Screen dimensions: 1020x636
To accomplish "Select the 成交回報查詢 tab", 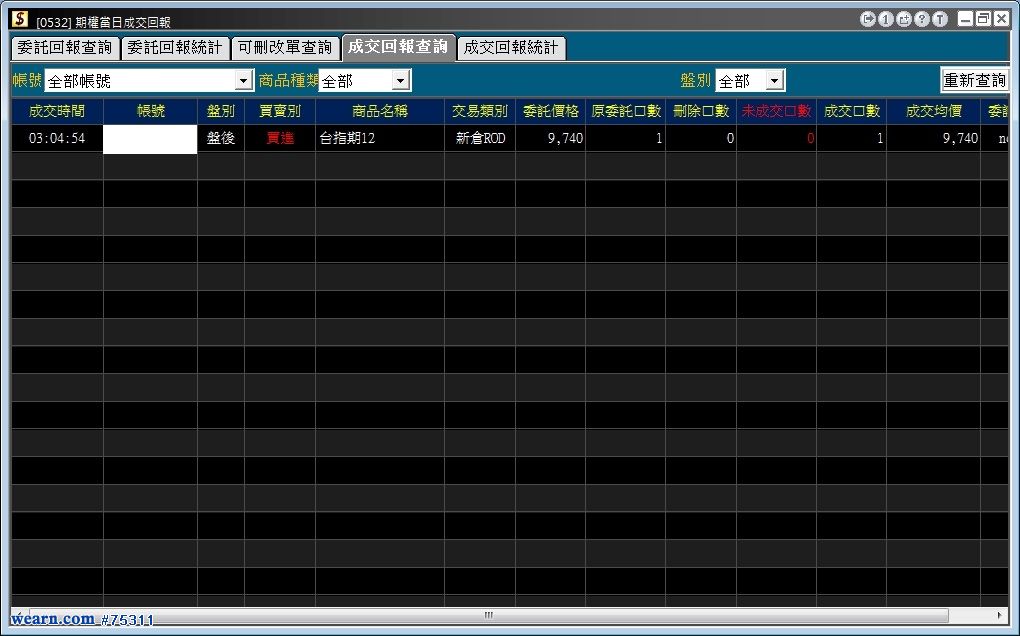I will coord(398,47).
